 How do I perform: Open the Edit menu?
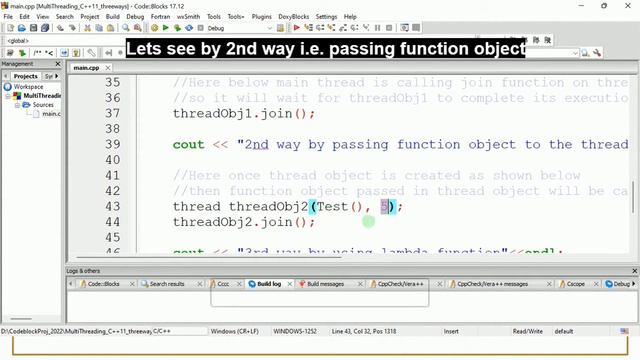tap(24, 16)
